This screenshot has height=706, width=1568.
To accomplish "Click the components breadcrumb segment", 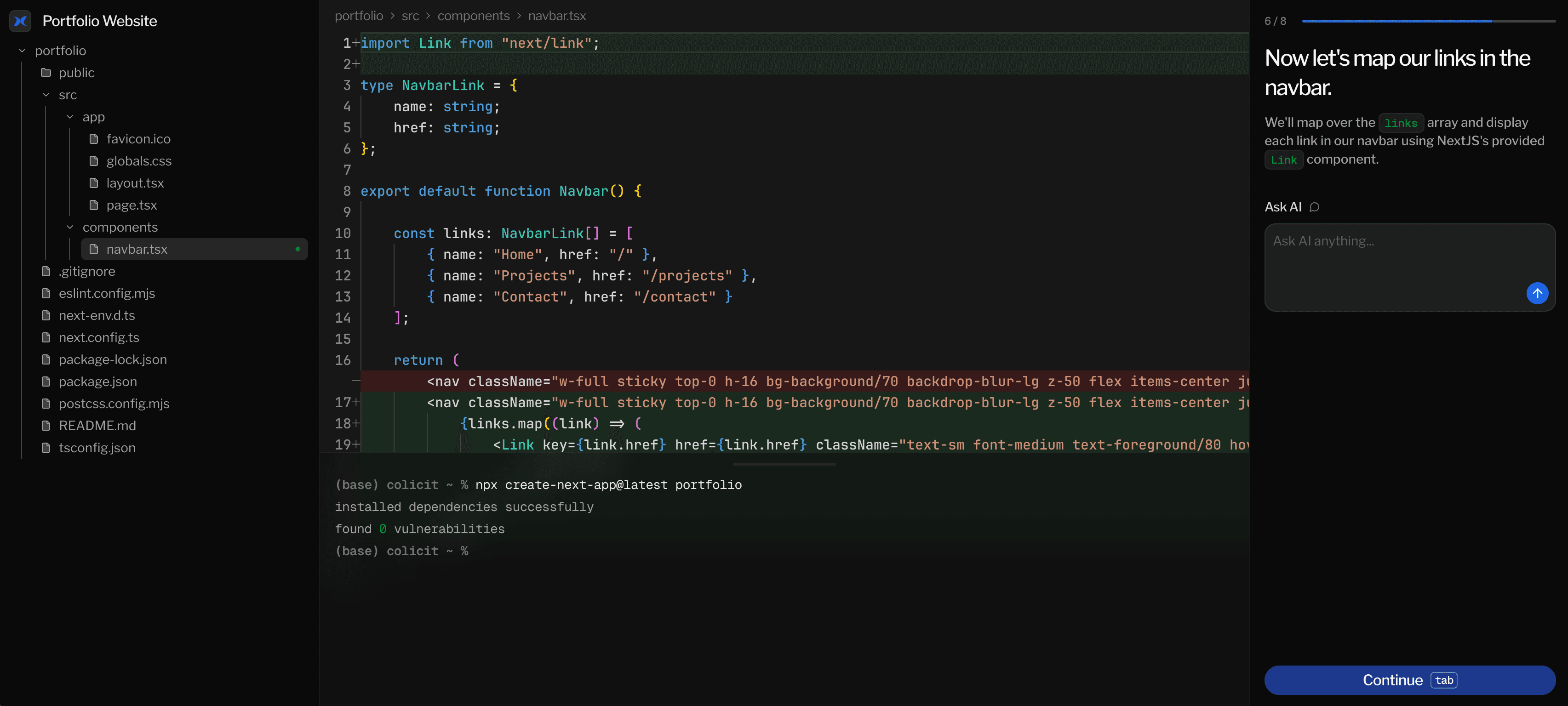I will (x=474, y=16).
